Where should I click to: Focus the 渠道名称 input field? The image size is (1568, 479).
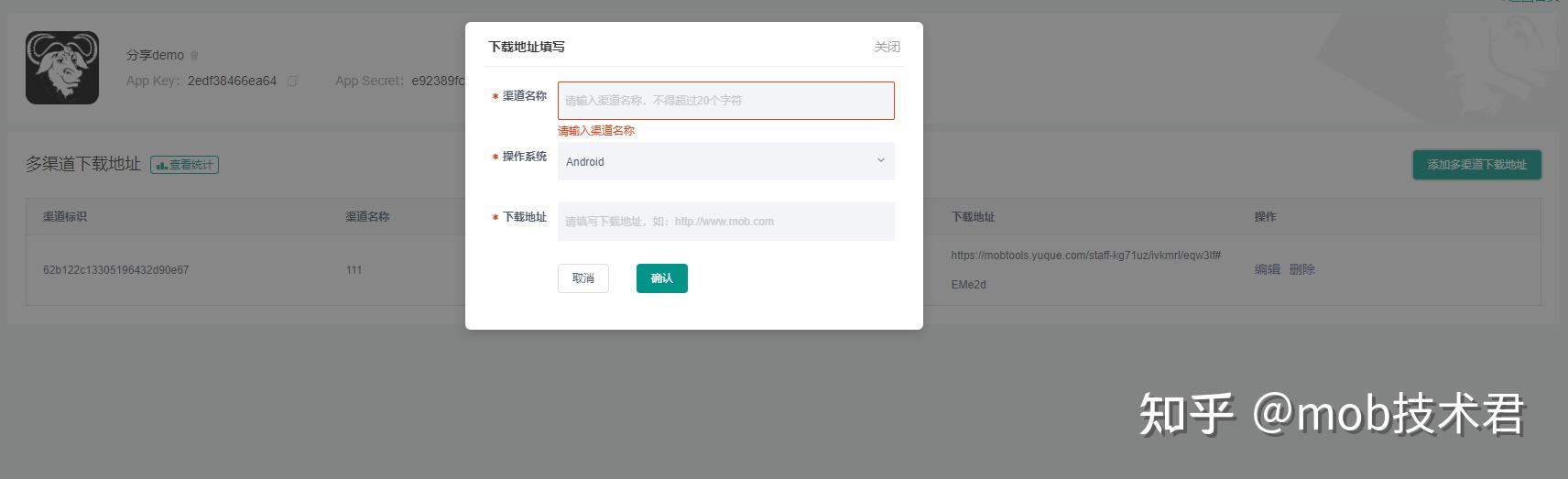click(x=725, y=101)
